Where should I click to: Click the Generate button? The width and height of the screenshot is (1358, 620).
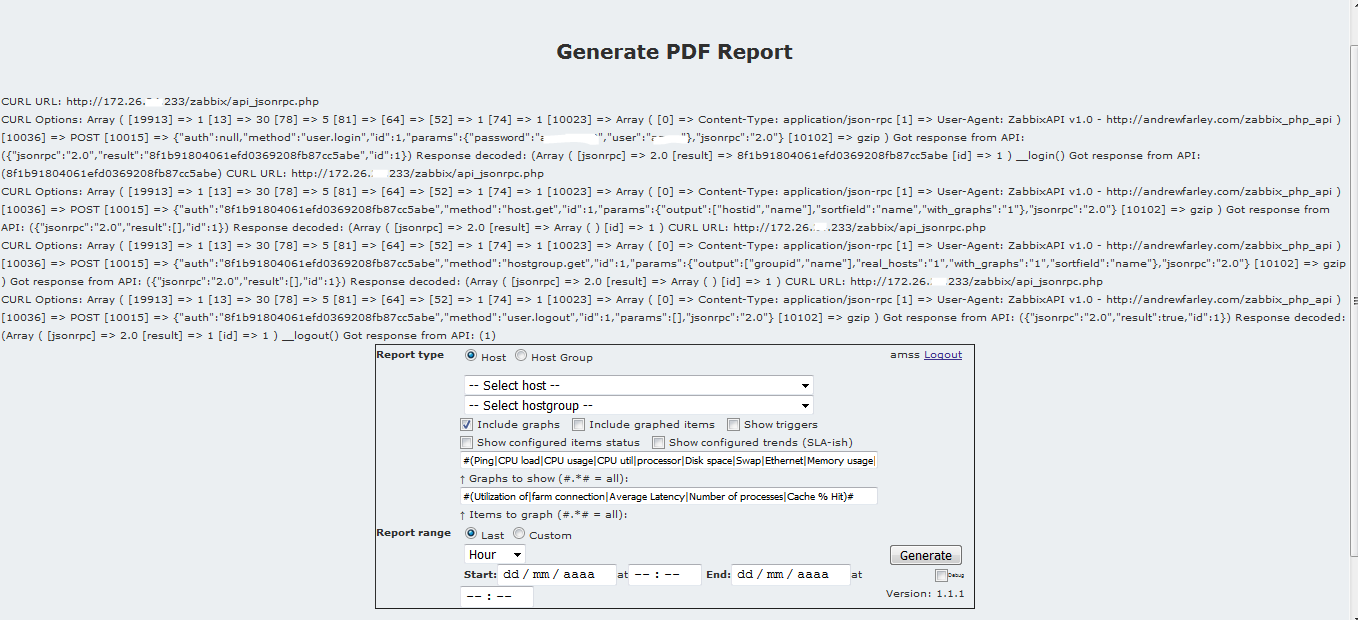[926, 555]
